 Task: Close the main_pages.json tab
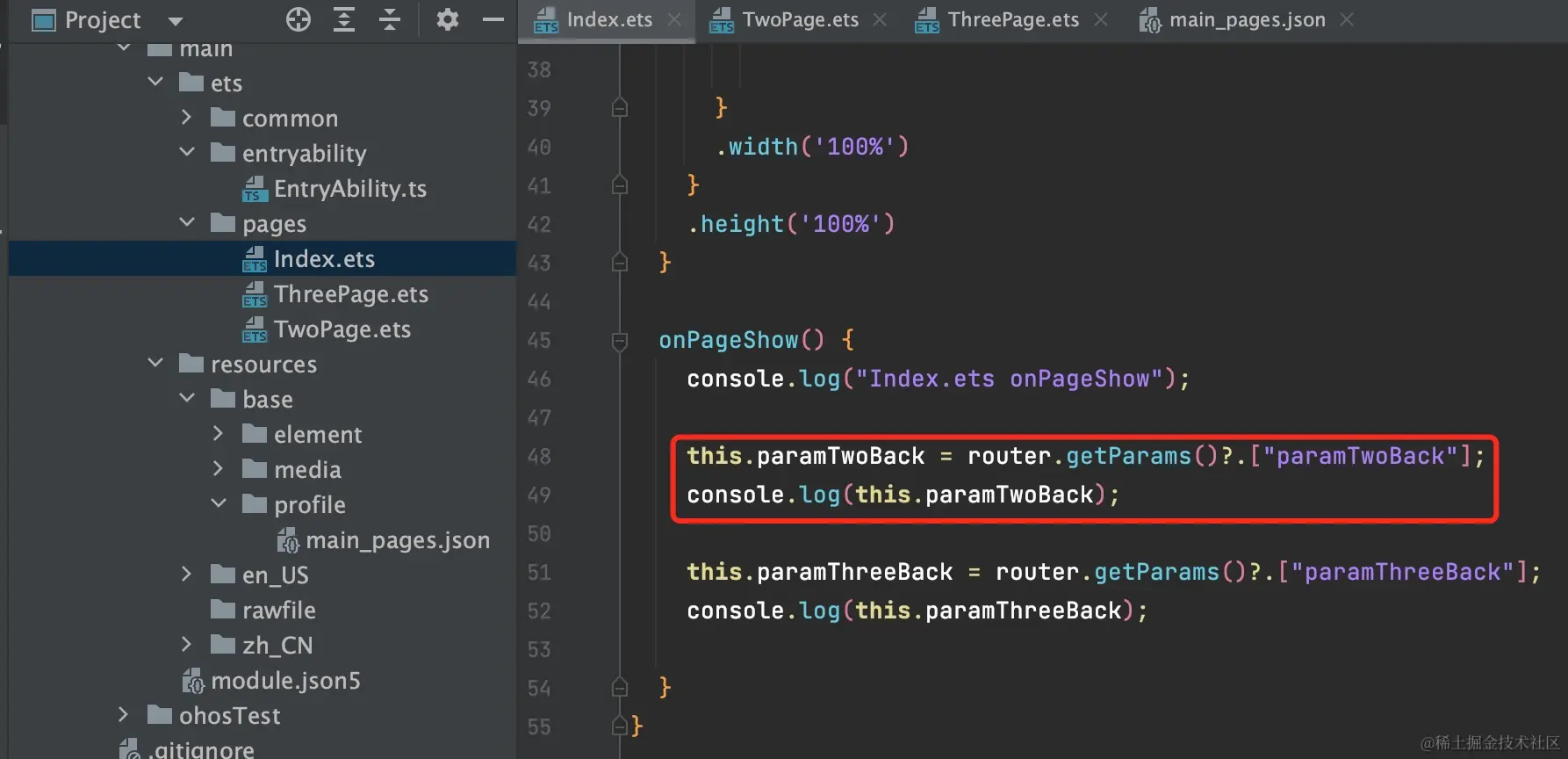(x=1347, y=19)
